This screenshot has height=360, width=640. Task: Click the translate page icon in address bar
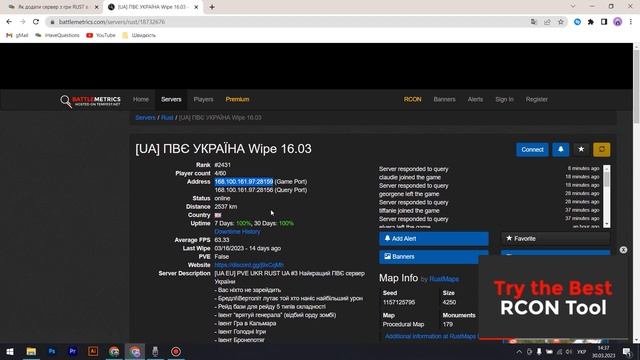click(x=534, y=22)
